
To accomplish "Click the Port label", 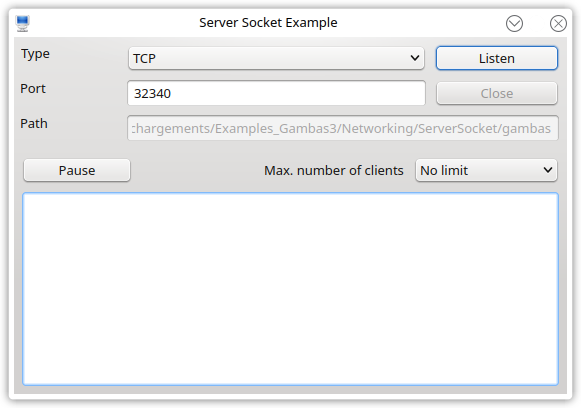I will tap(33, 89).
